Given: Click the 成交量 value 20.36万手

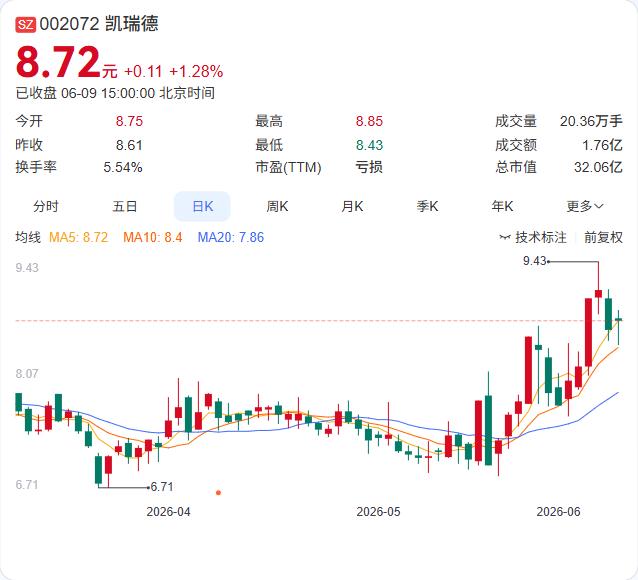Looking at the screenshot, I should pos(591,121).
